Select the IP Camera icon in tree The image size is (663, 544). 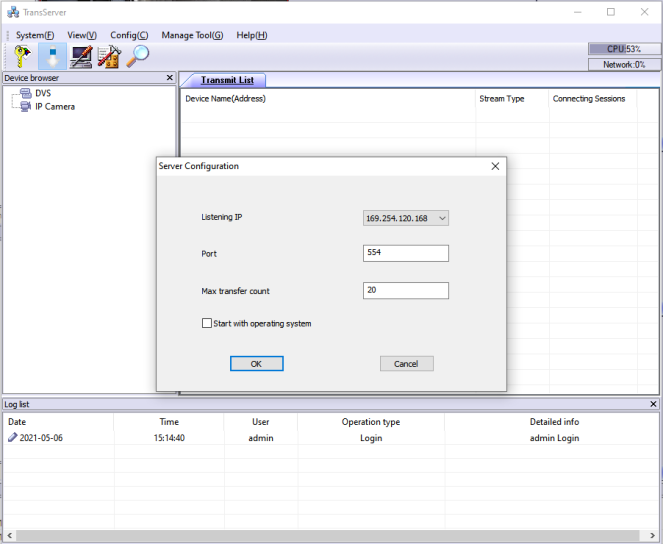point(26,106)
